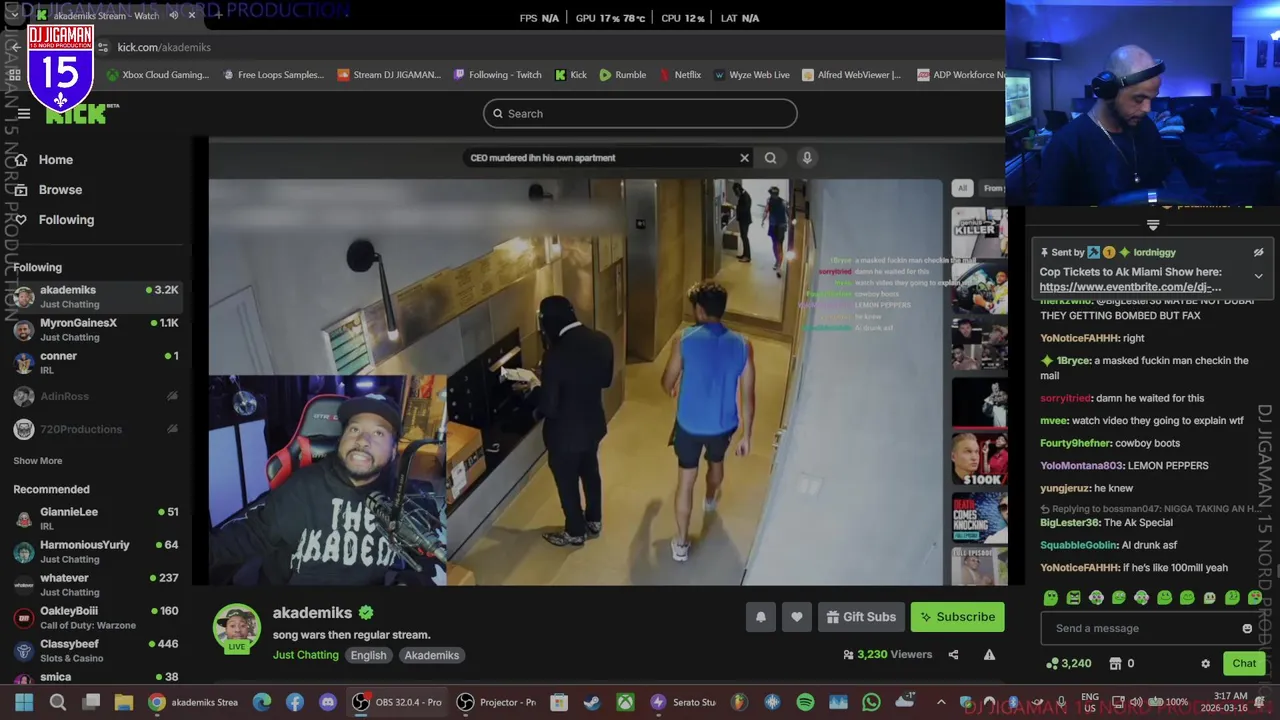Open Browse in Kick sidebar

[x=60, y=190]
